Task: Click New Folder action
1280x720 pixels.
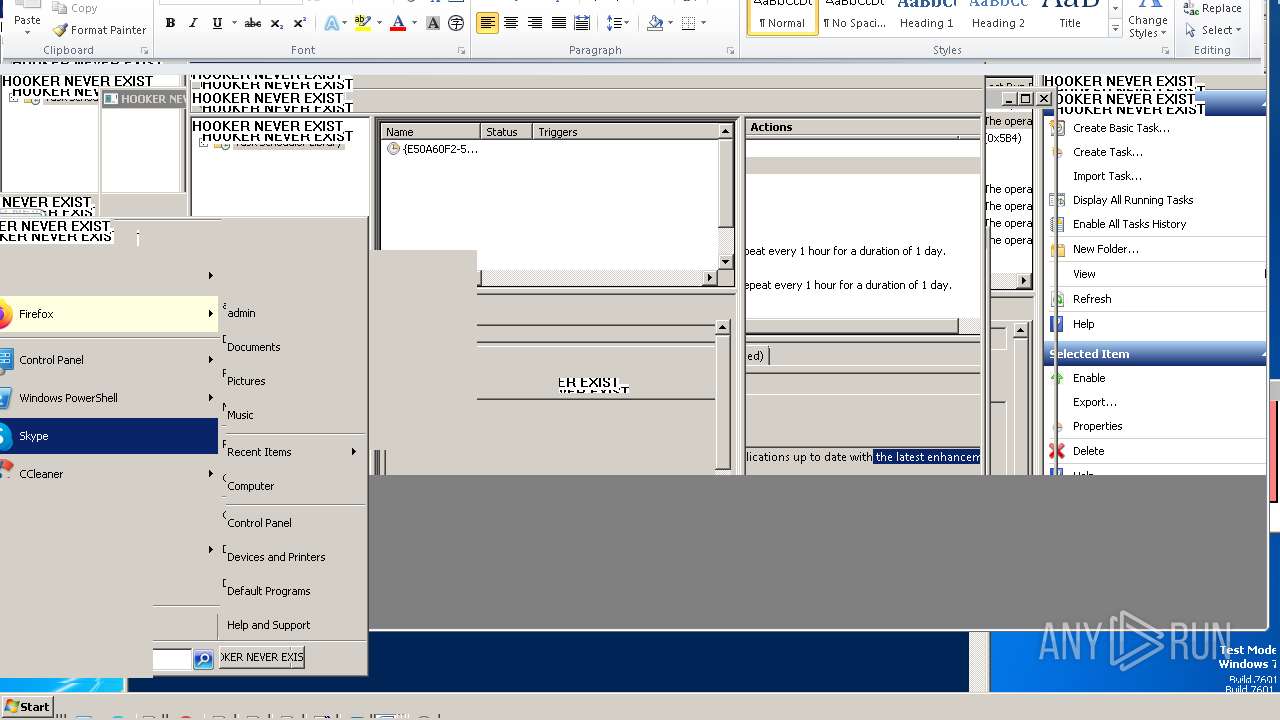Action: (x=1106, y=249)
